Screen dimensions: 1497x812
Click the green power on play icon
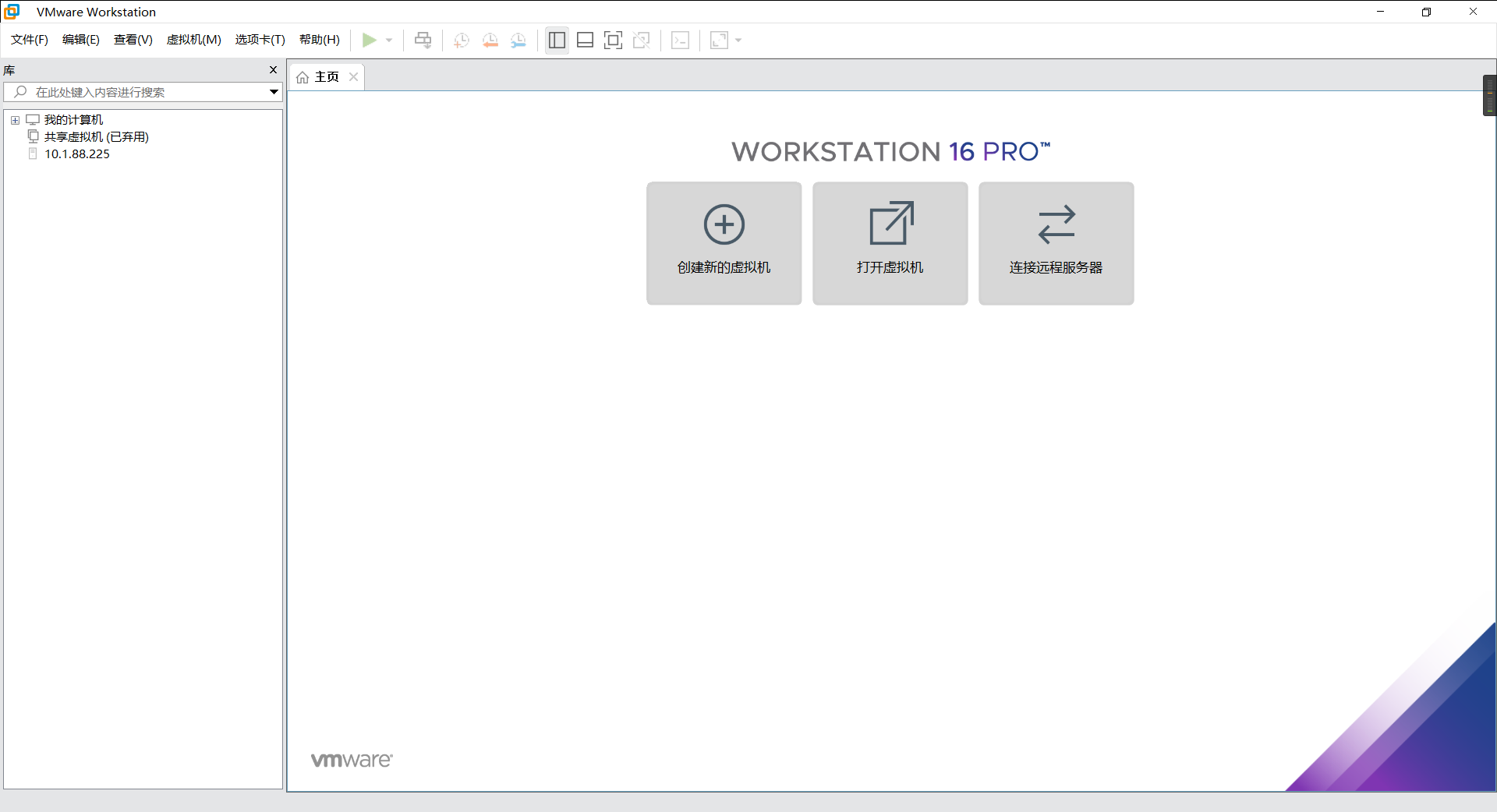(x=369, y=40)
